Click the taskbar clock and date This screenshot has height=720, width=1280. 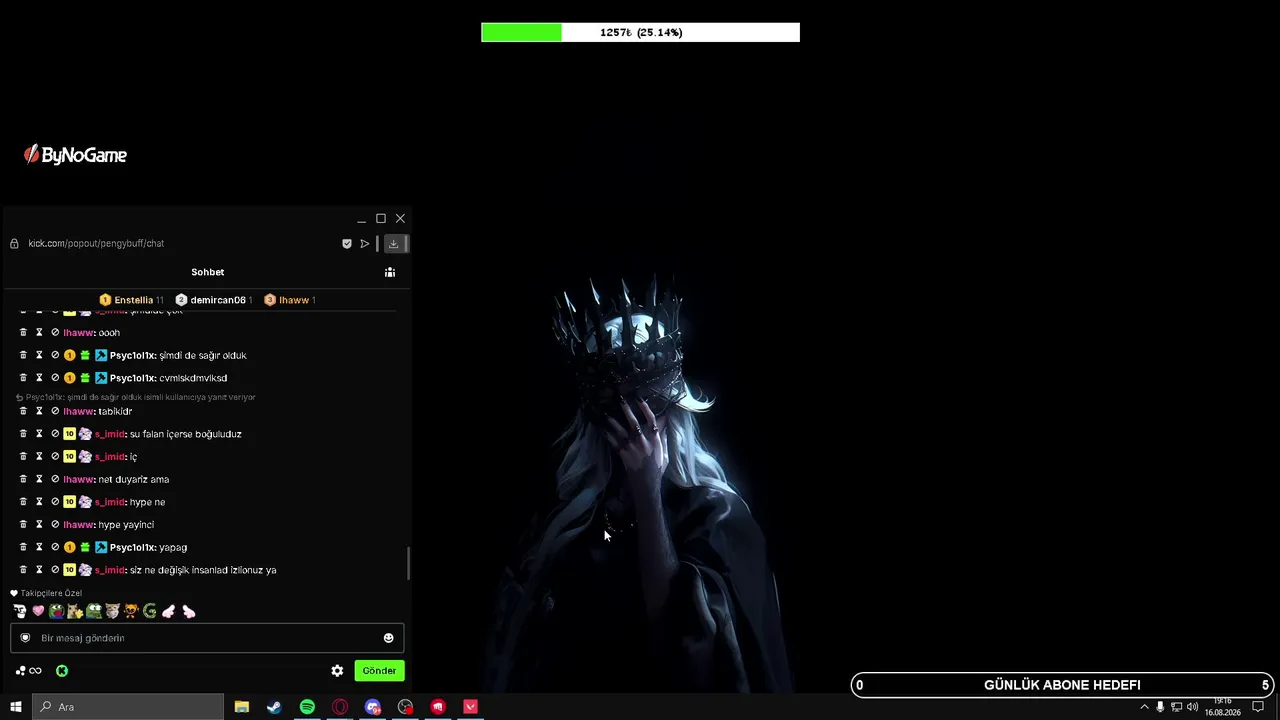(1222, 707)
